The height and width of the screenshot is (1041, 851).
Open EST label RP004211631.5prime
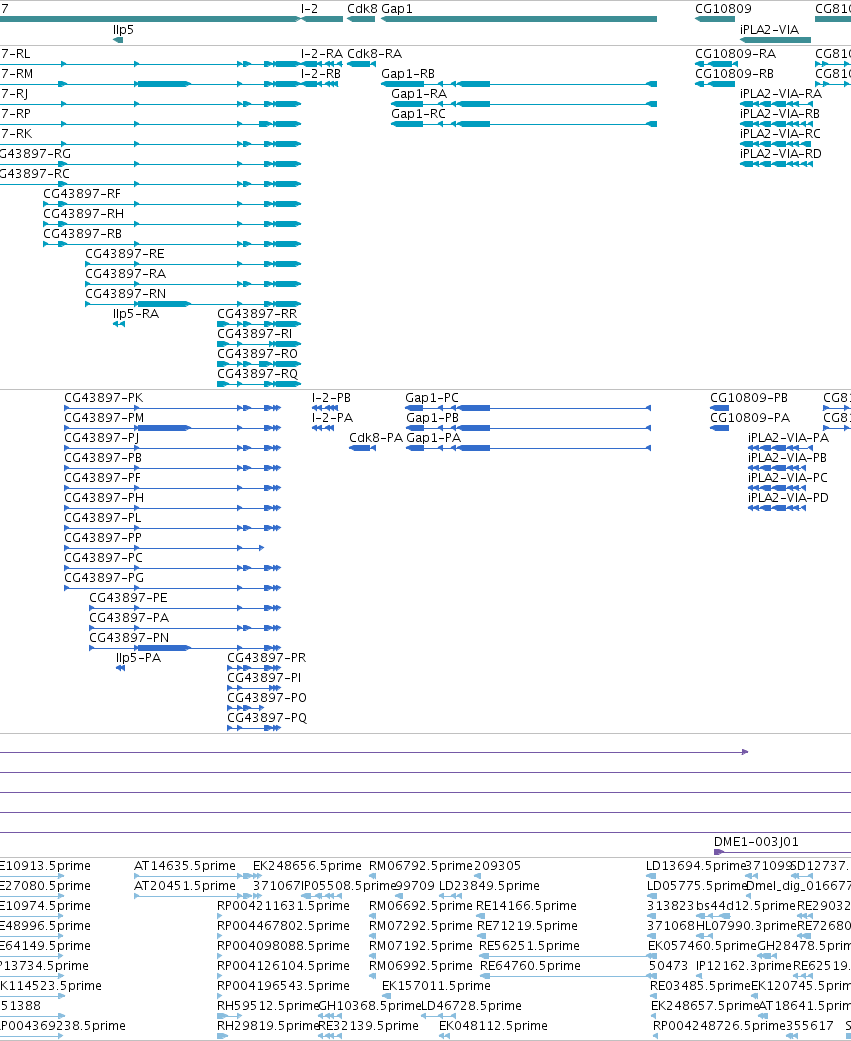tap(283, 906)
